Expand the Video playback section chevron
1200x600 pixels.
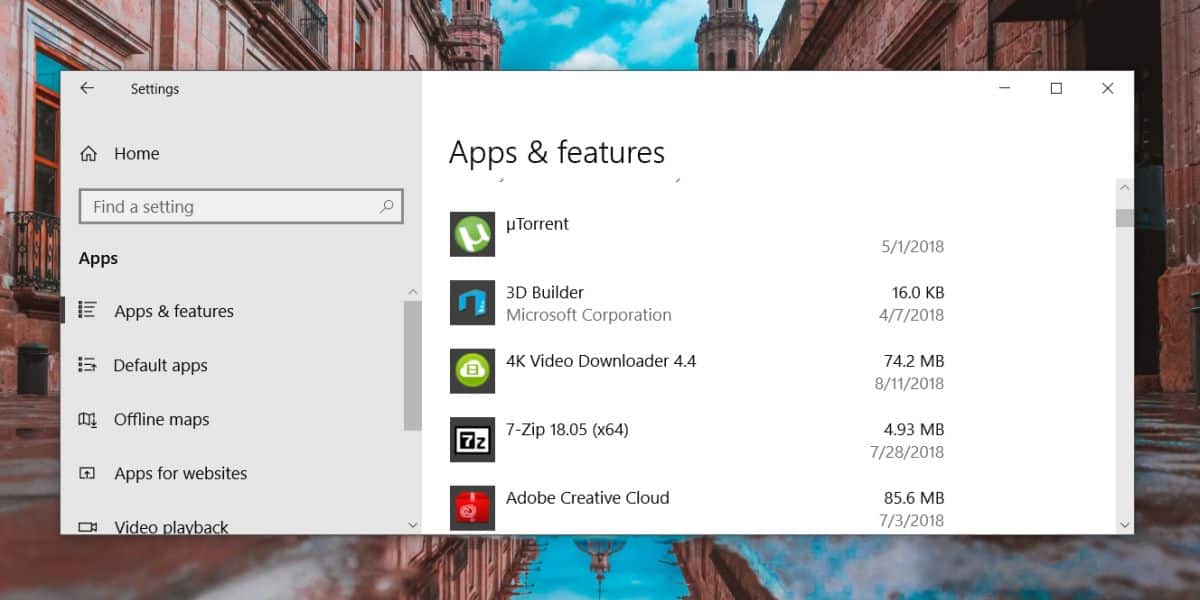coord(413,523)
